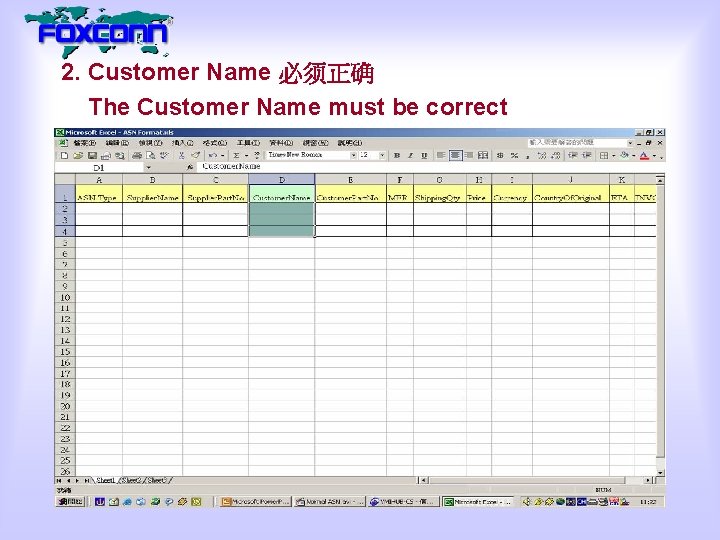720x540 pixels.
Task: Switch to Microsoft PowerPoint taskbar button
Action: coord(256,502)
